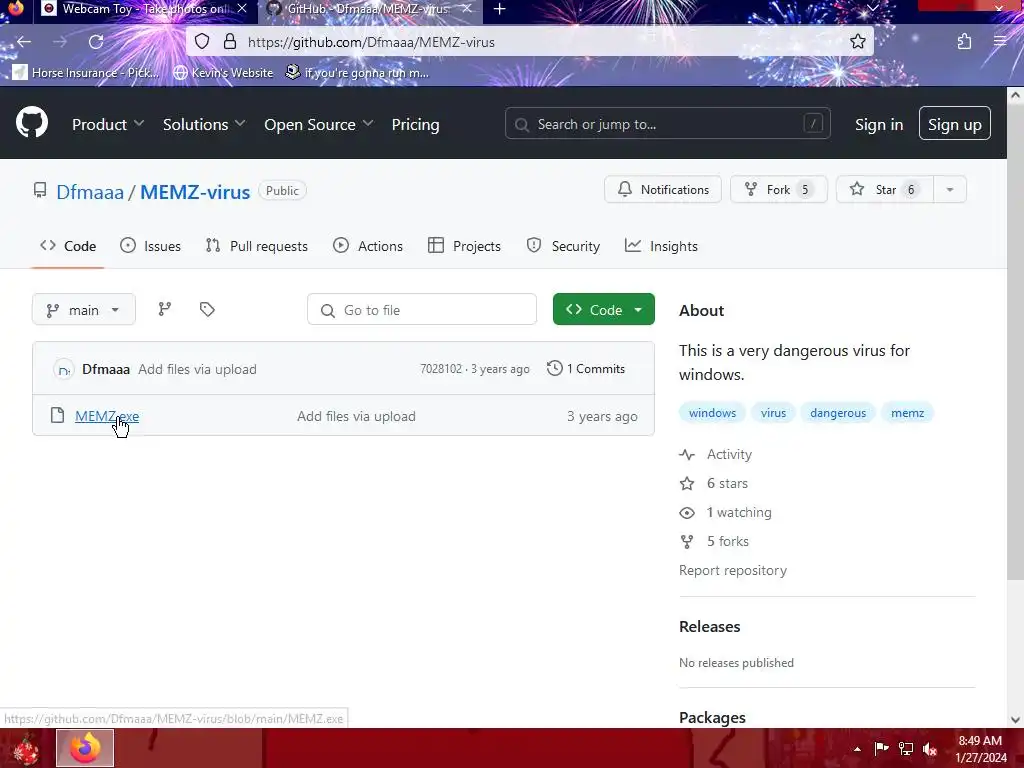Focus the Search or jump to field
The image size is (1024, 768).
[x=667, y=123]
